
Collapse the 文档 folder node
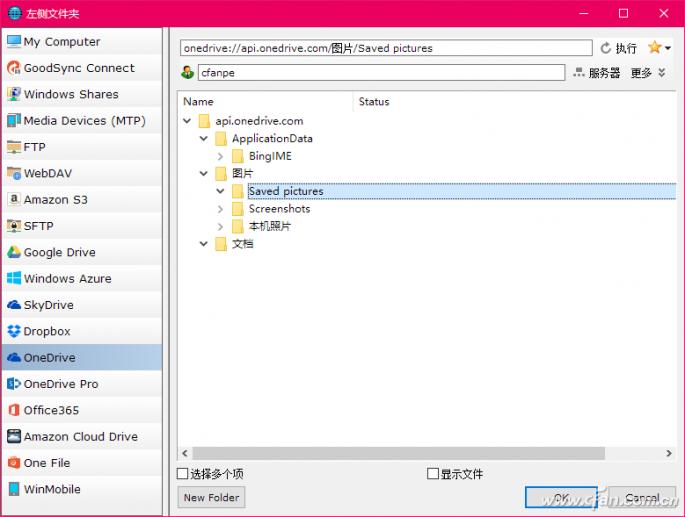204,243
